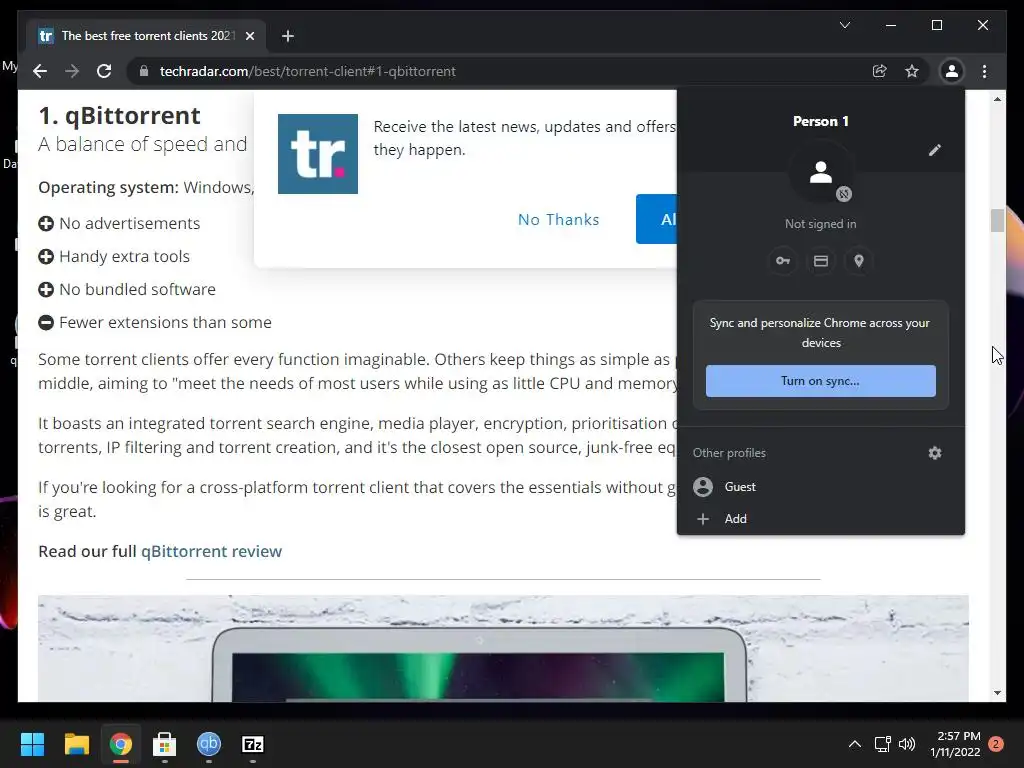Show hidden system tray icons
1024x768 pixels.
pos(854,744)
